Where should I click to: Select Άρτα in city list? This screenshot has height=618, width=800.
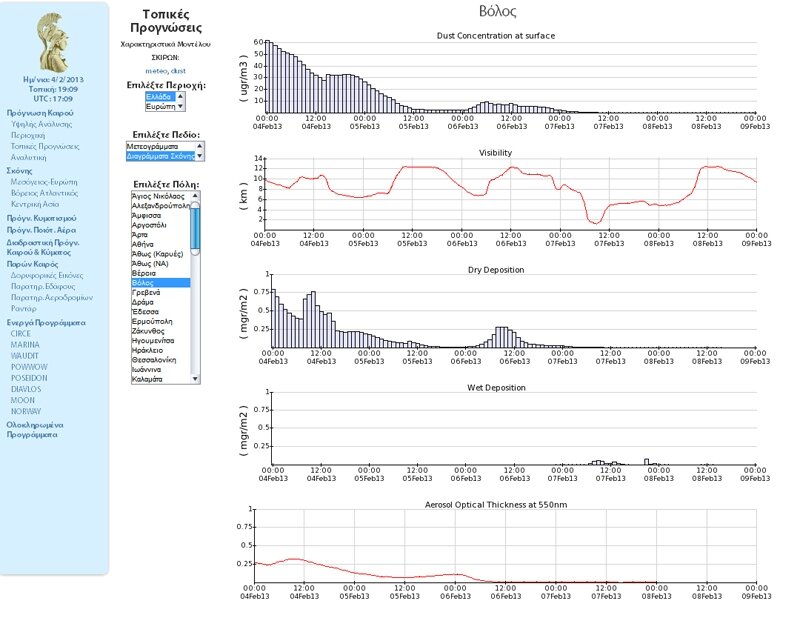tap(161, 235)
